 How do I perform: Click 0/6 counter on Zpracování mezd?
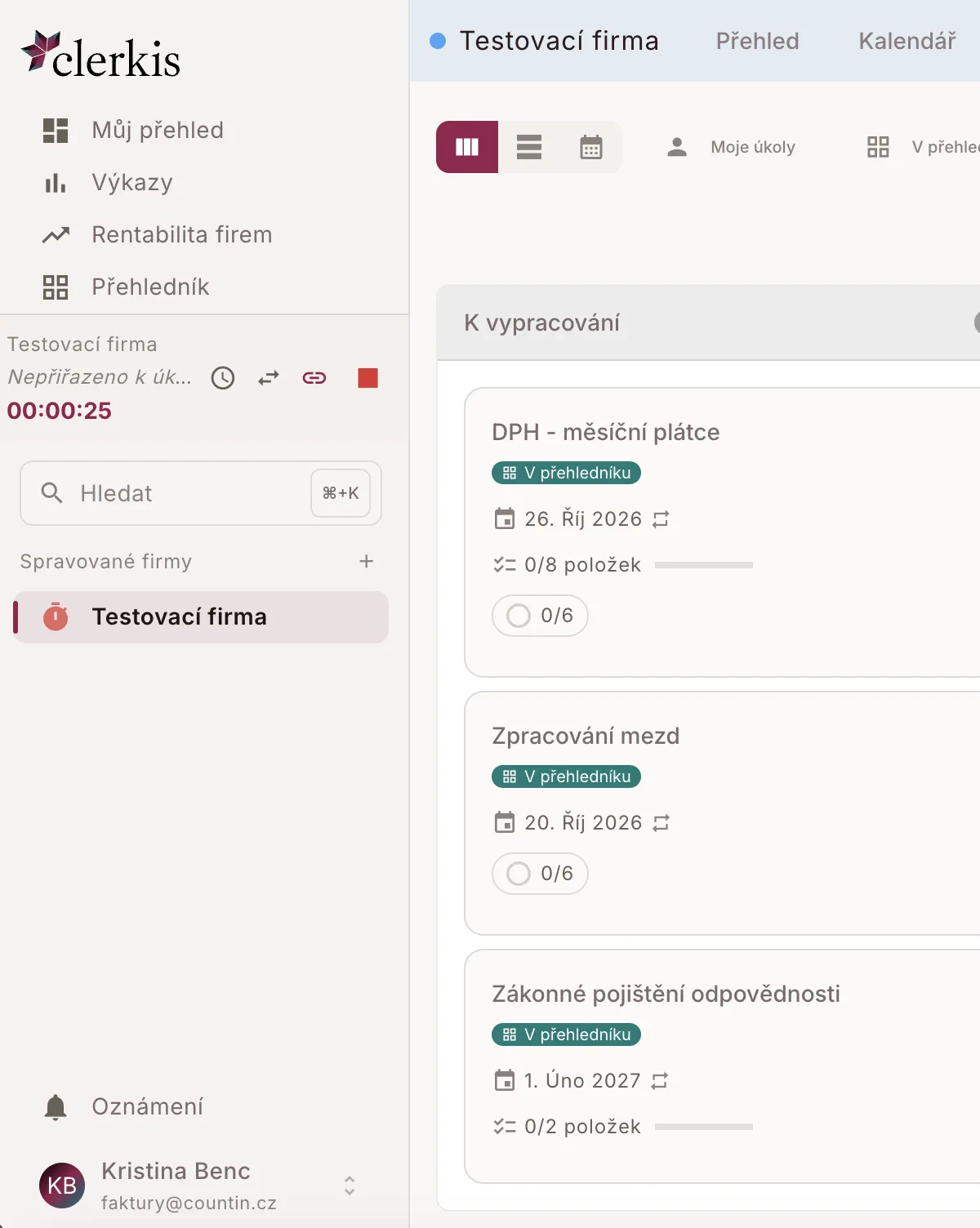pos(540,874)
